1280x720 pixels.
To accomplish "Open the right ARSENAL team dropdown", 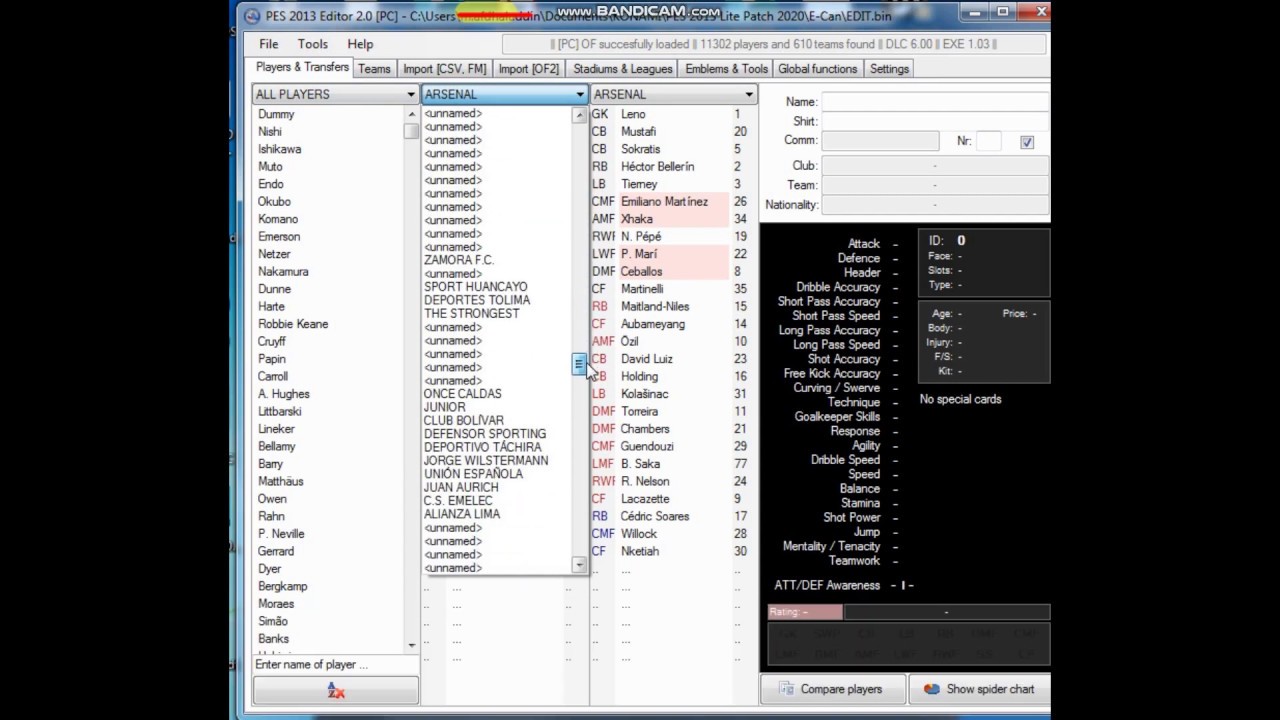I will pyautogui.click(x=673, y=94).
